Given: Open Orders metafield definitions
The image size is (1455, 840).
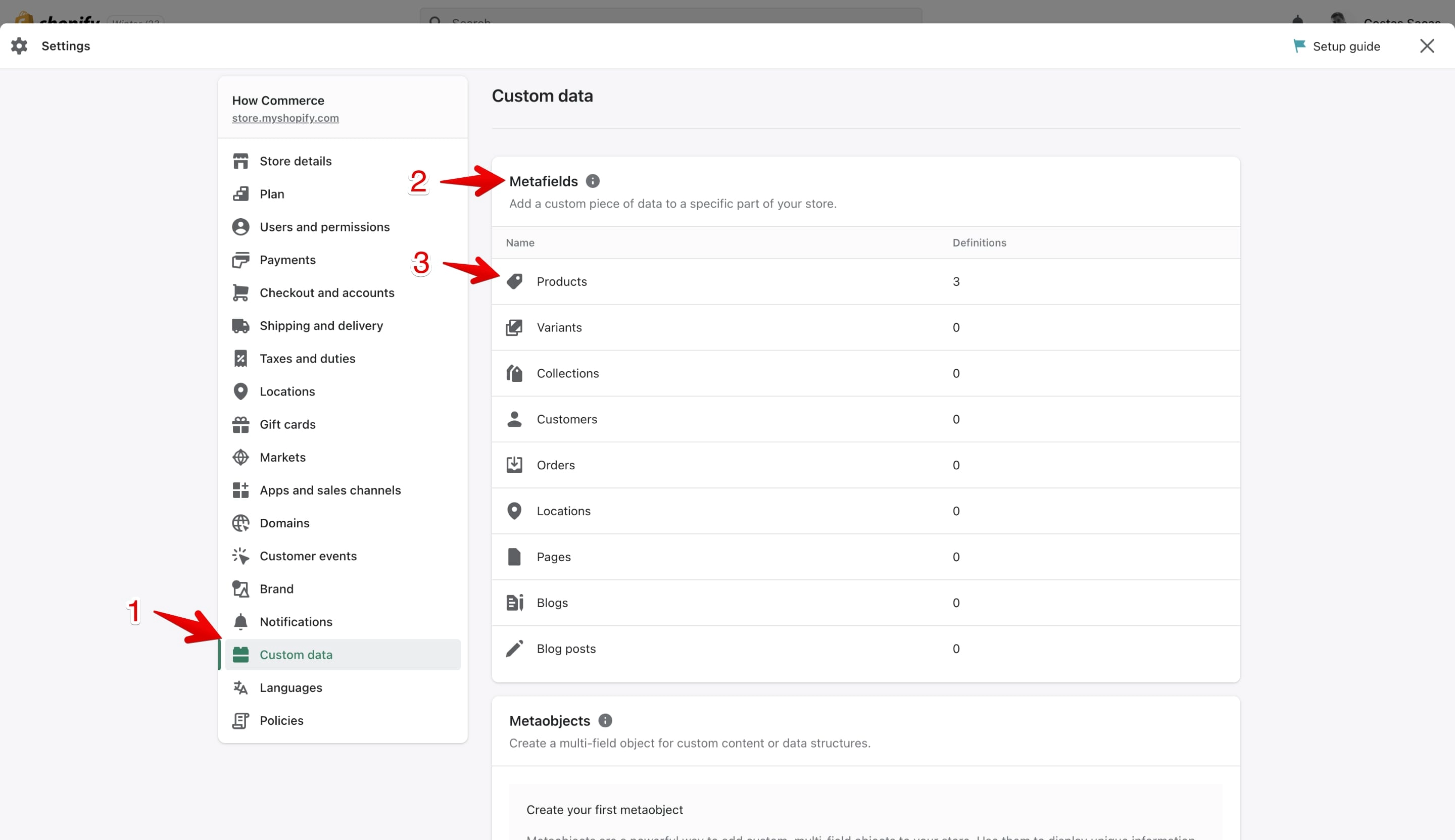Looking at the screenshot, I should coord(865,465).
